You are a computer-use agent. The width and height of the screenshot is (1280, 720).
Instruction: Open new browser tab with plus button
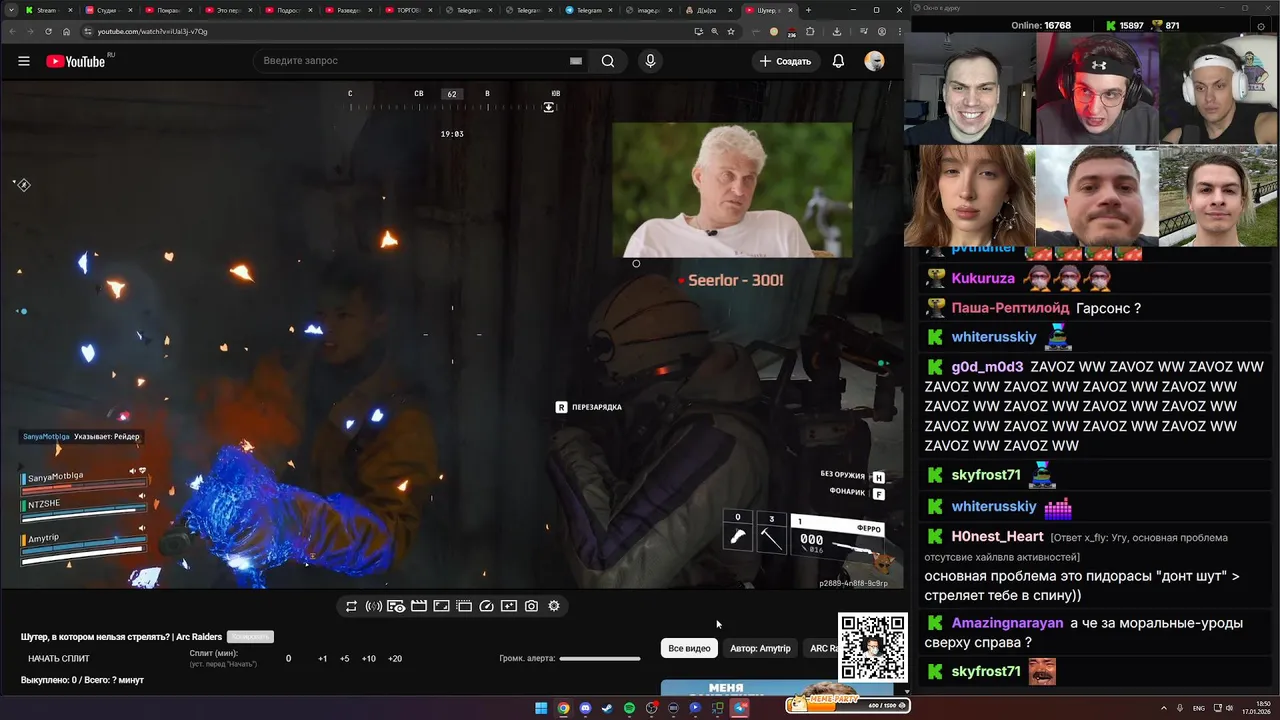(x=808, y=10)
